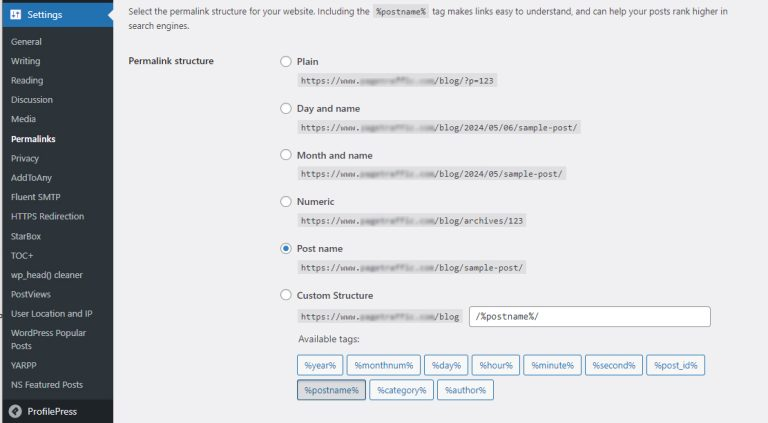
Task: Open the General settings page
Action: point(26,42)
